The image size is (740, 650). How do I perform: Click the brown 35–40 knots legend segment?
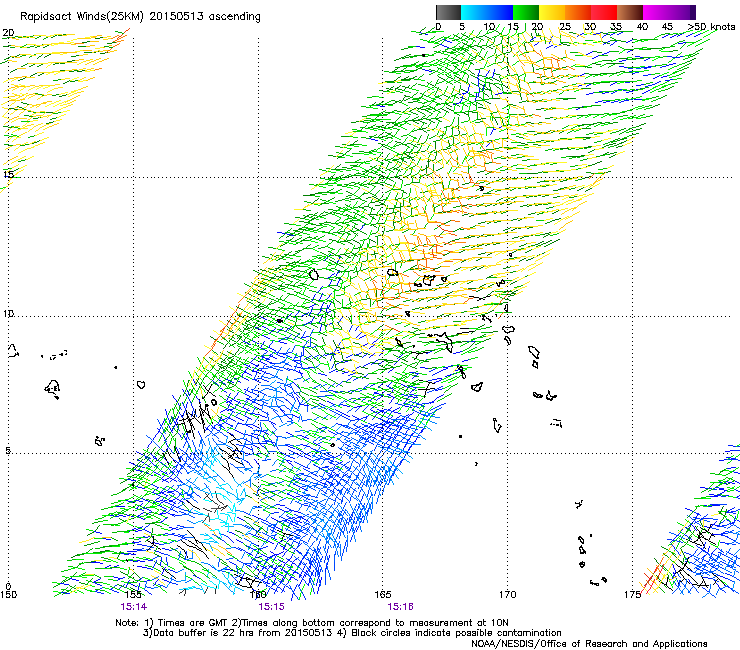click(630, 12)
